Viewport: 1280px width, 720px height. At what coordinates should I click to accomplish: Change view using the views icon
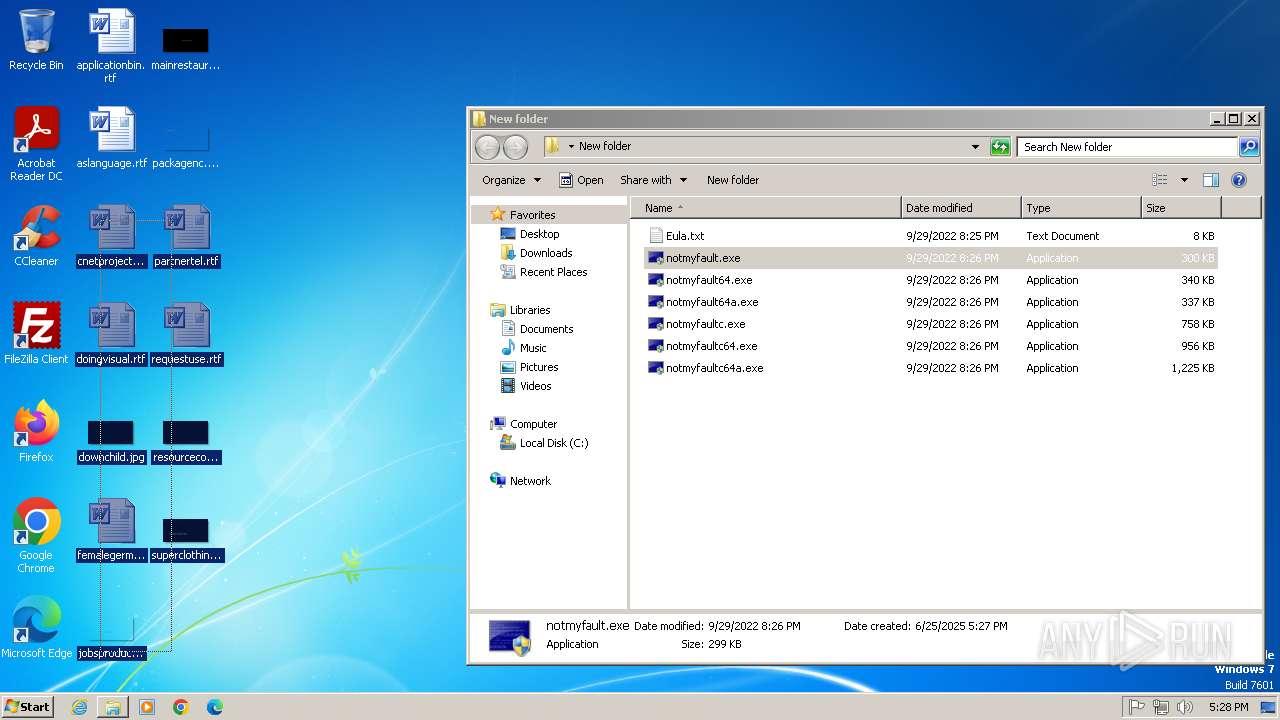[1160, 180]
